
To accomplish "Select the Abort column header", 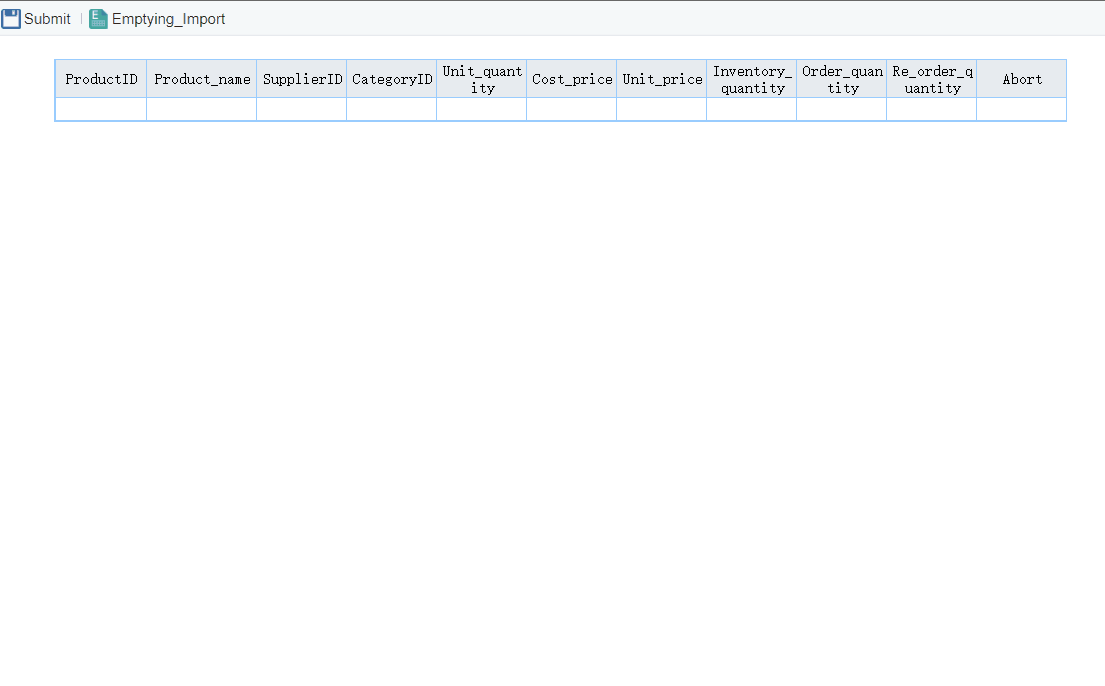I will (1021, 79).
